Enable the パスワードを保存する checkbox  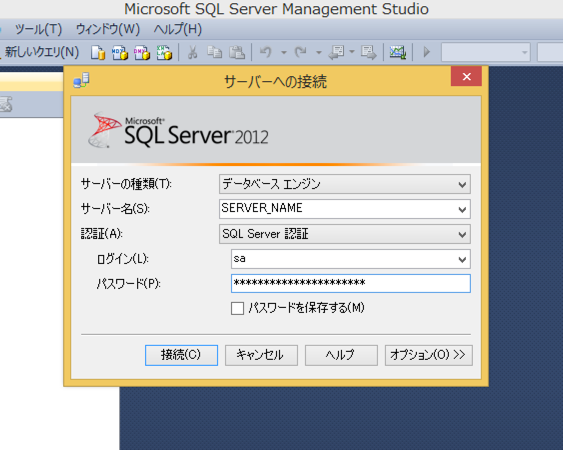pos(237,308)
